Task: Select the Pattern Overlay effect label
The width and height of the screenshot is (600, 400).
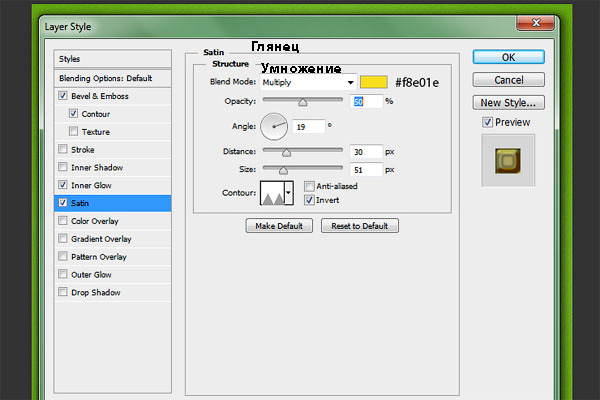Action: tap(99, 257)
